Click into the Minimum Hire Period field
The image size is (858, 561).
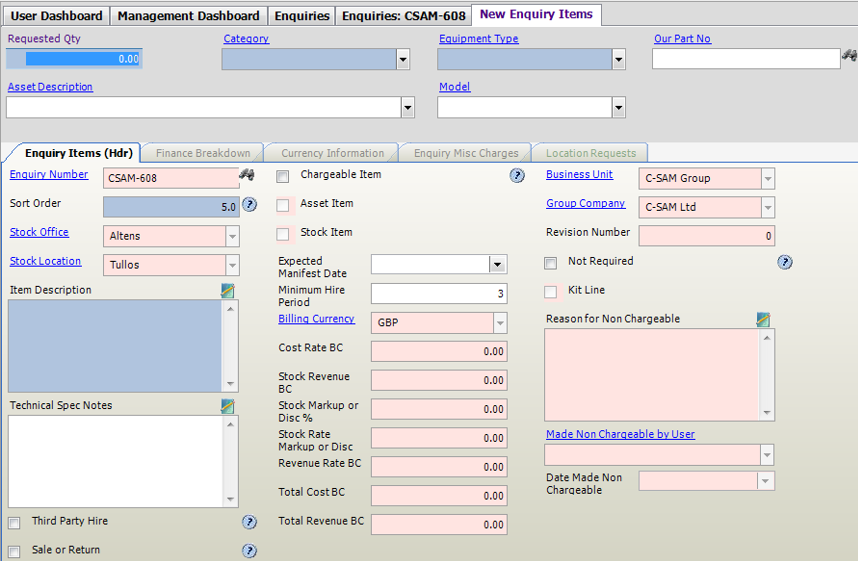(438, 294)
